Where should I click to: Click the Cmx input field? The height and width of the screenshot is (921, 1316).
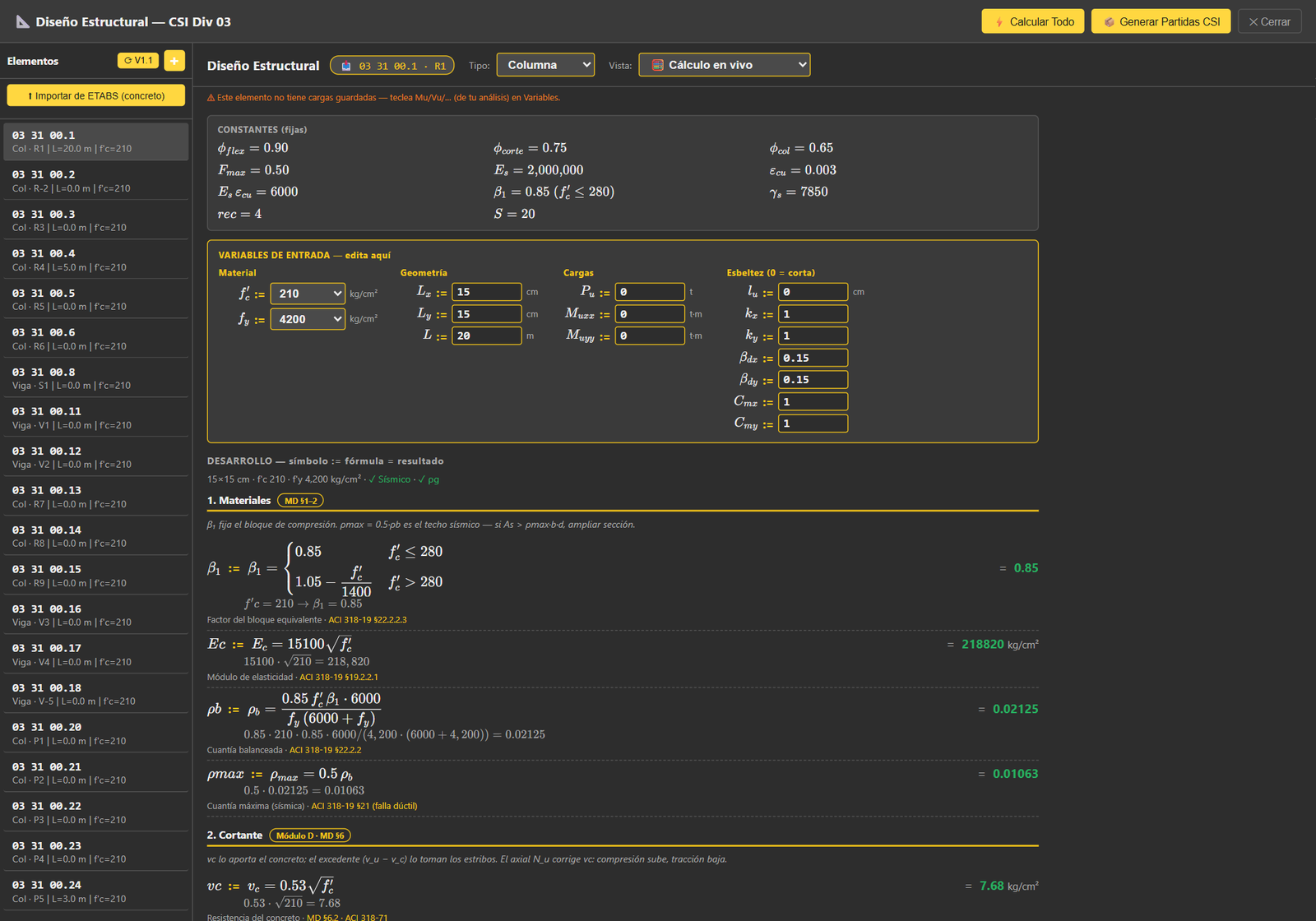pyautogui.click(x=813, y=401)
